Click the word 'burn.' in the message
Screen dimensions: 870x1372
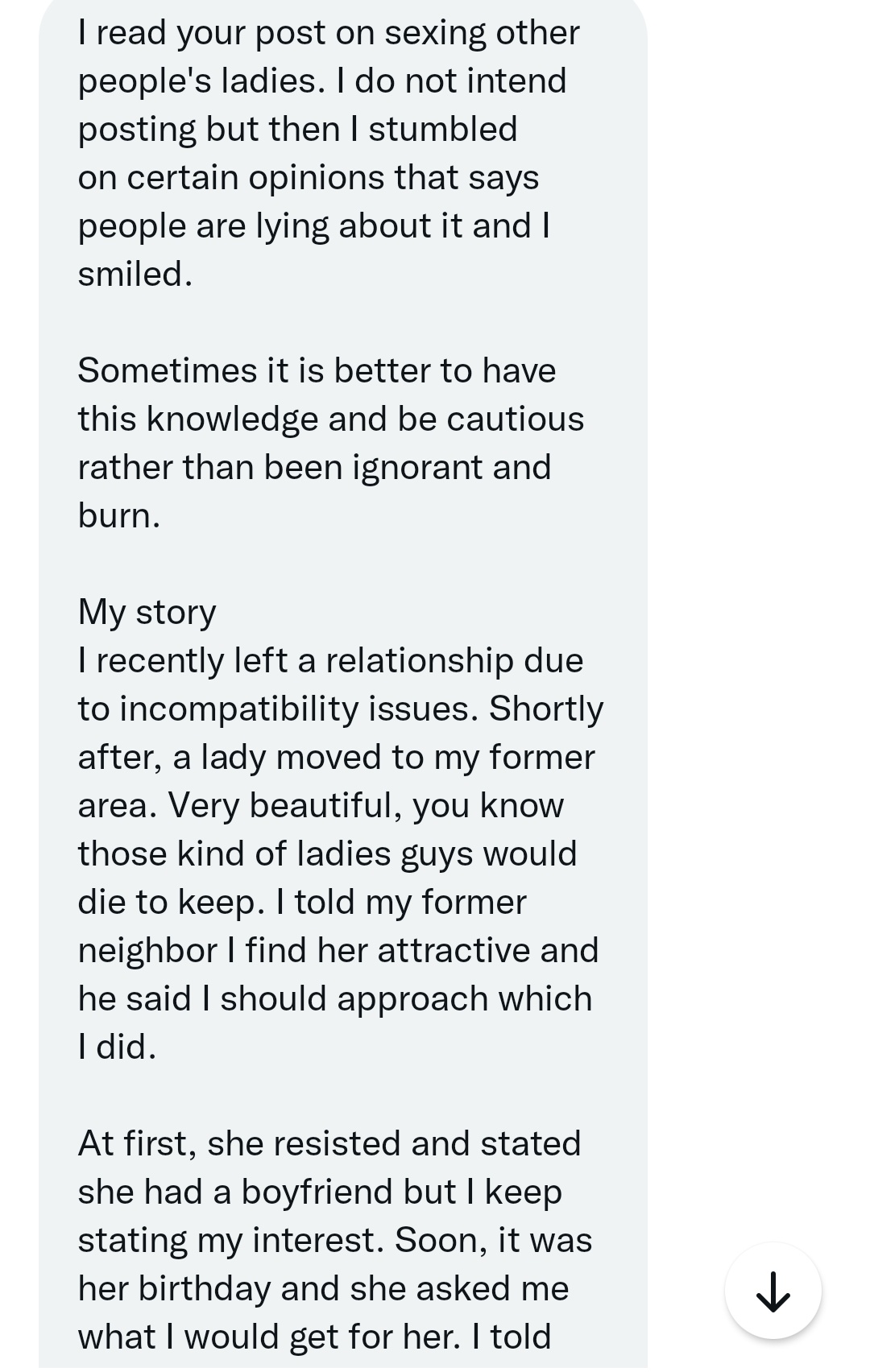pyautogui.click(x=119, y=515)
